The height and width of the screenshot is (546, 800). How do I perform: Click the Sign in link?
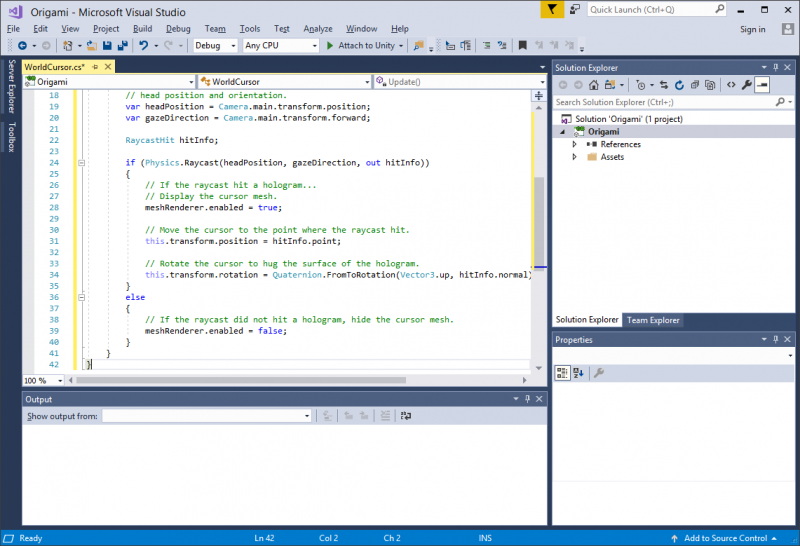coord(753,29)
